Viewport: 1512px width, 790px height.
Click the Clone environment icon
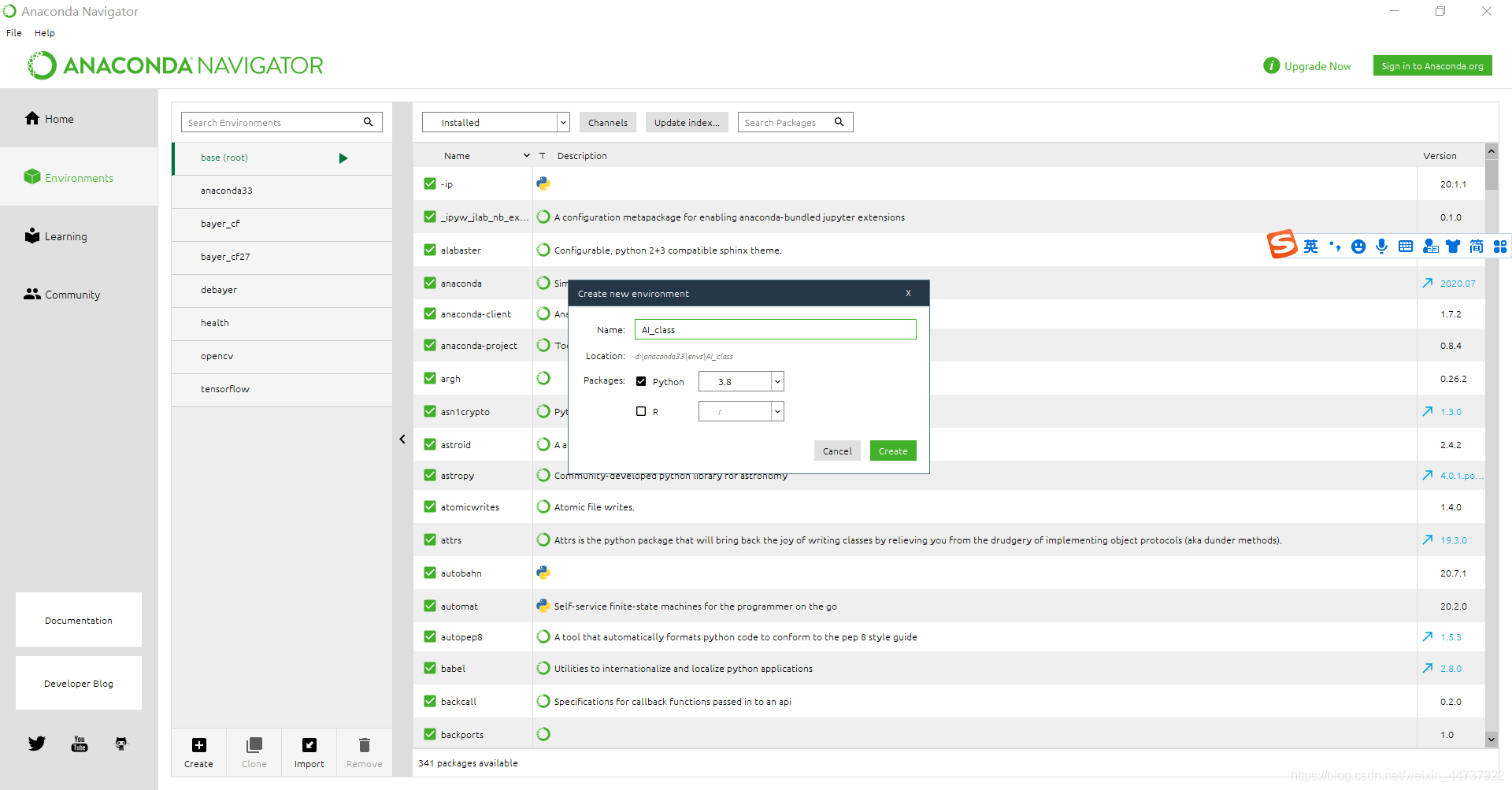pos(254,745)
